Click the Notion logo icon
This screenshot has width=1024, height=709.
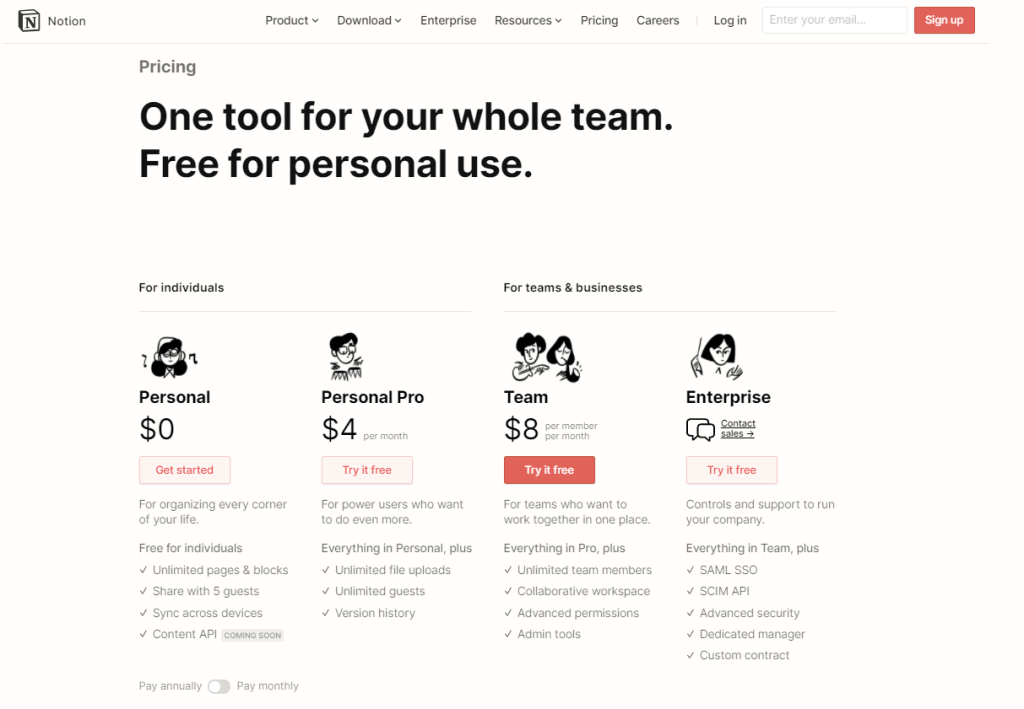[x=29, y=21]
